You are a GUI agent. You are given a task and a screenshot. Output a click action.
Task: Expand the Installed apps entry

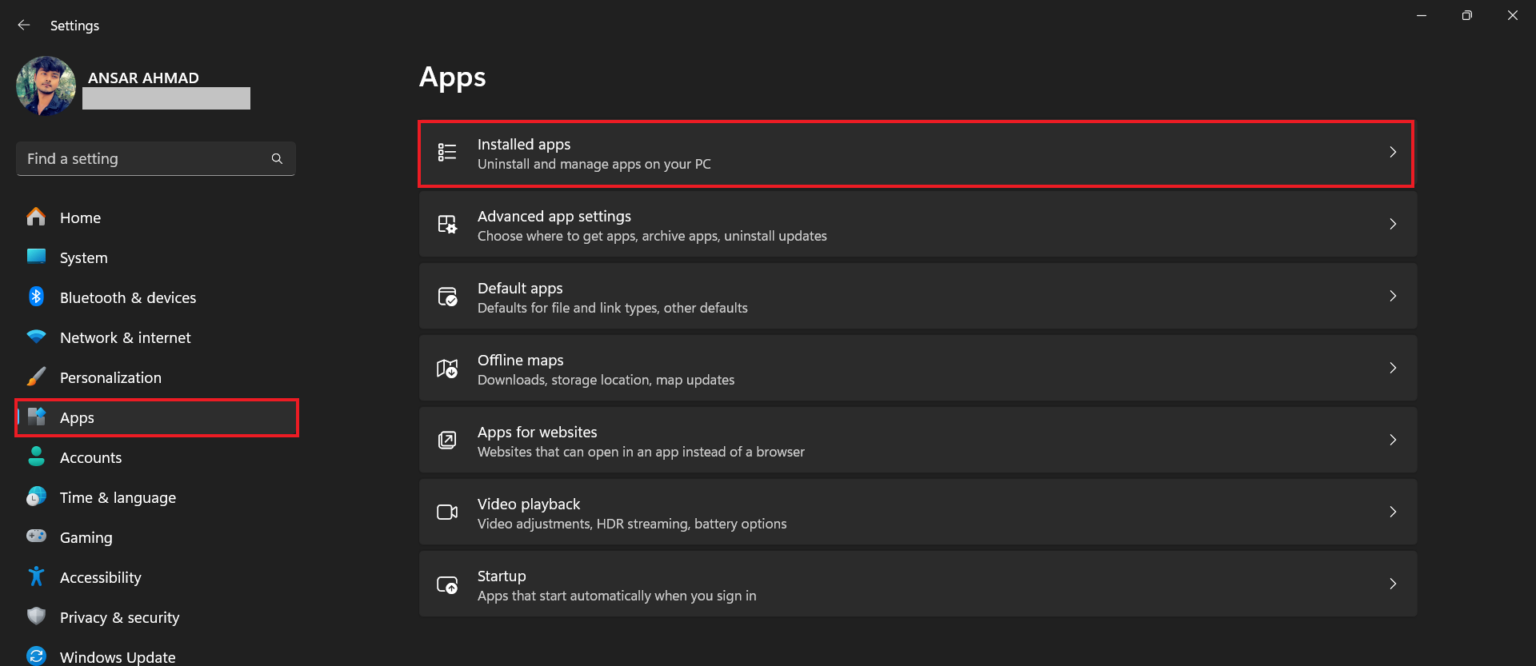click(x=1392, y=152)
